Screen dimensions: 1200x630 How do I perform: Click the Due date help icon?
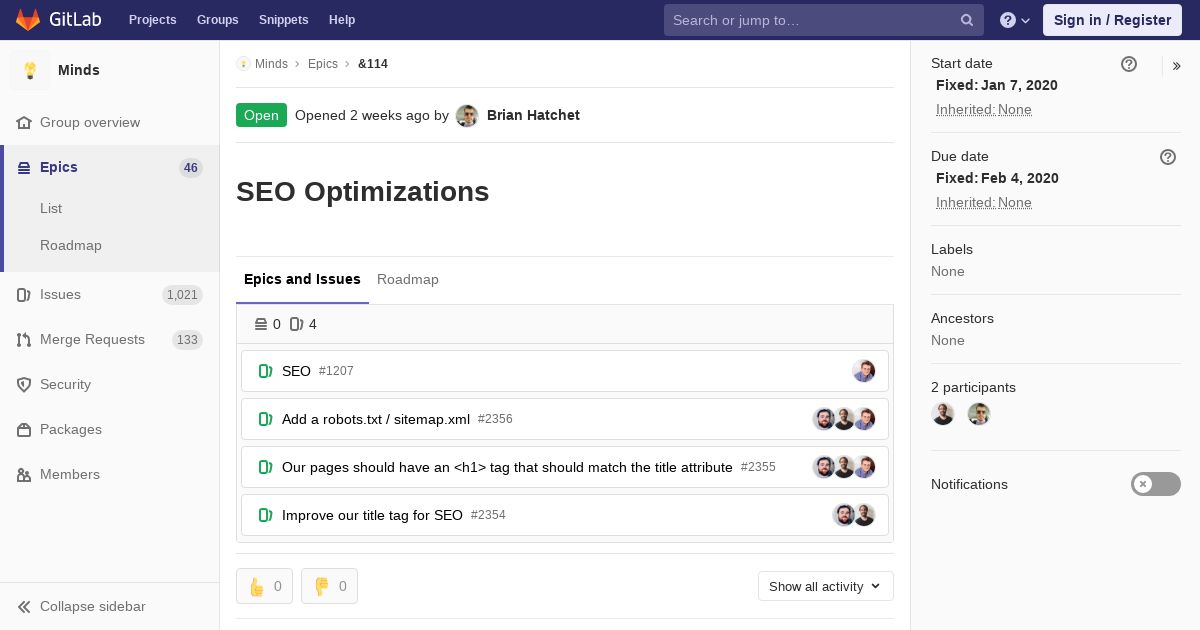click(x=1168, y=157)
